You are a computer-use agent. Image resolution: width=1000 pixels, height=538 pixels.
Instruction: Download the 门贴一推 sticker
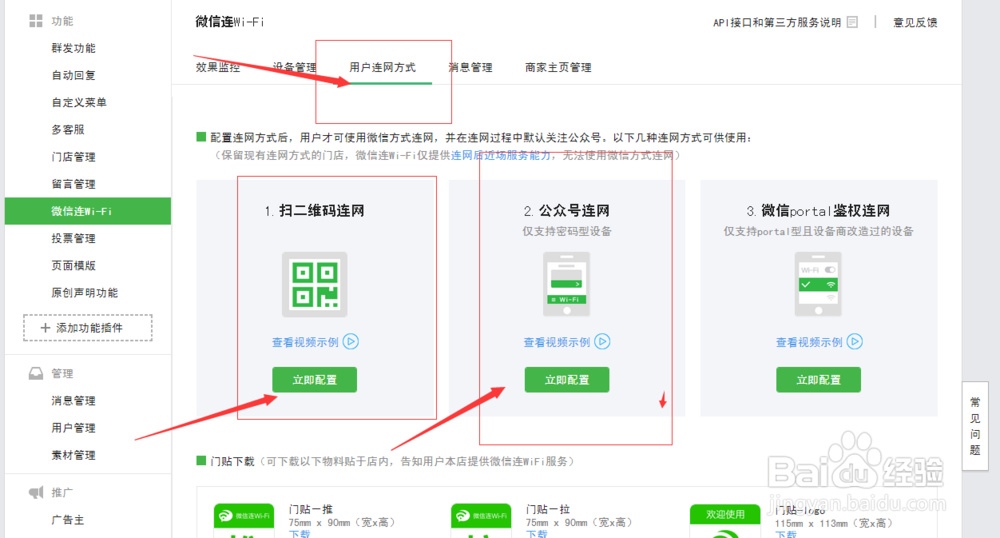[299, 534]
